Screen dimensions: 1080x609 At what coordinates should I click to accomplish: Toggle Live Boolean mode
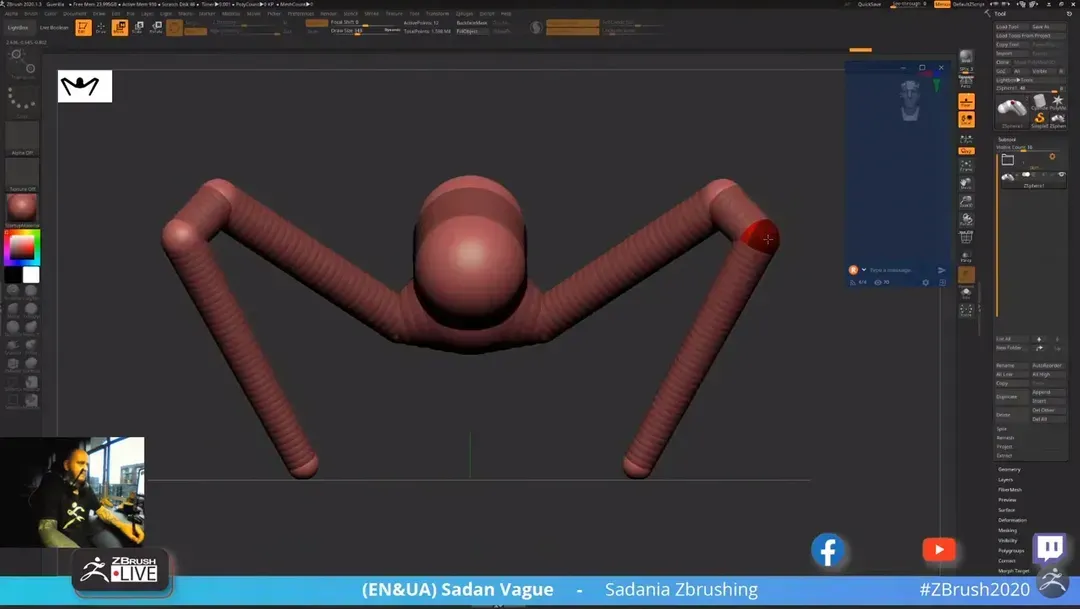(x=54, y=27)
